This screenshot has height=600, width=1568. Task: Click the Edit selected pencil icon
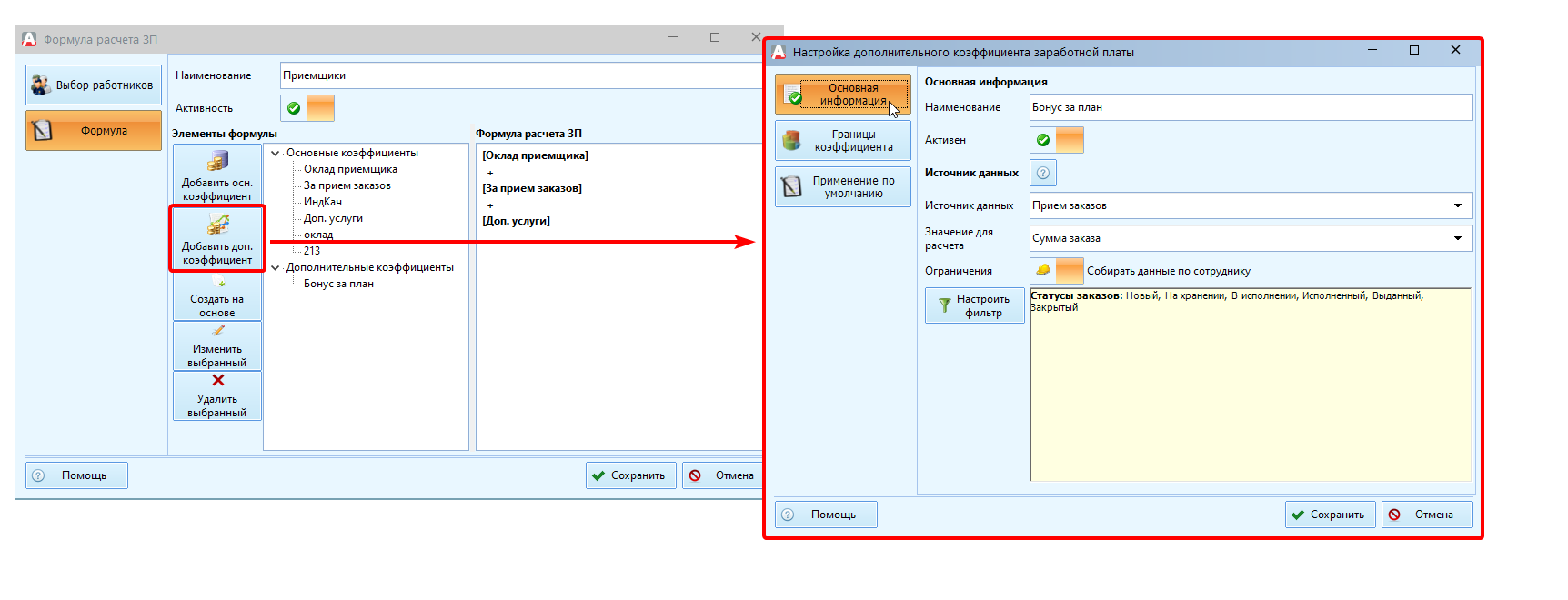(217, 331)
